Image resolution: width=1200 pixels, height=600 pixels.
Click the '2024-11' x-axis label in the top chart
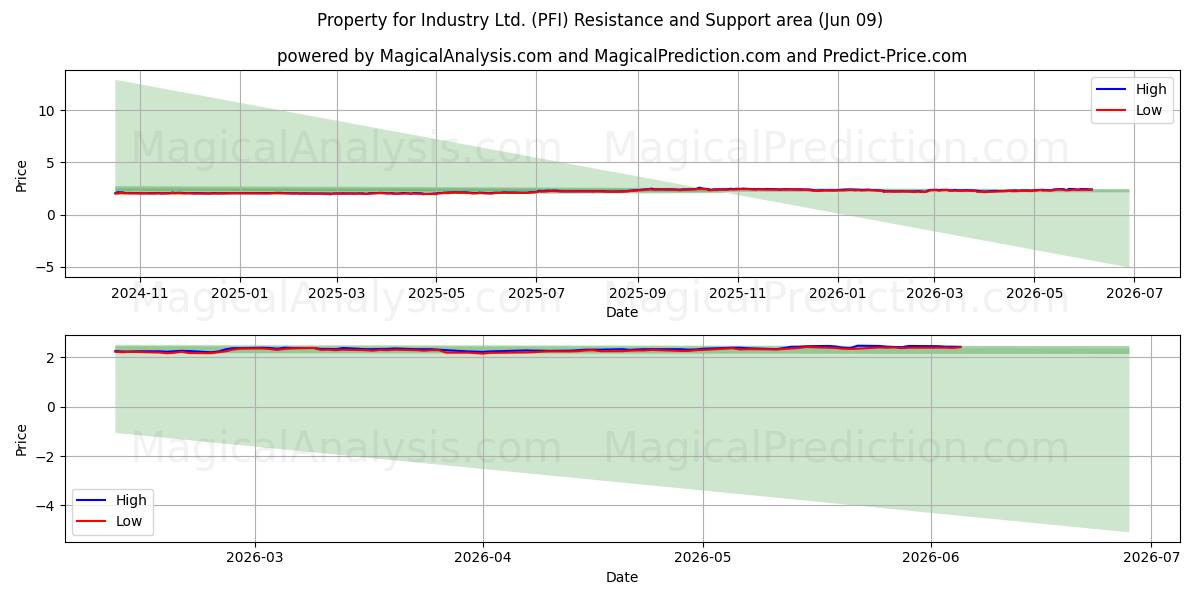tap(139, 294)
